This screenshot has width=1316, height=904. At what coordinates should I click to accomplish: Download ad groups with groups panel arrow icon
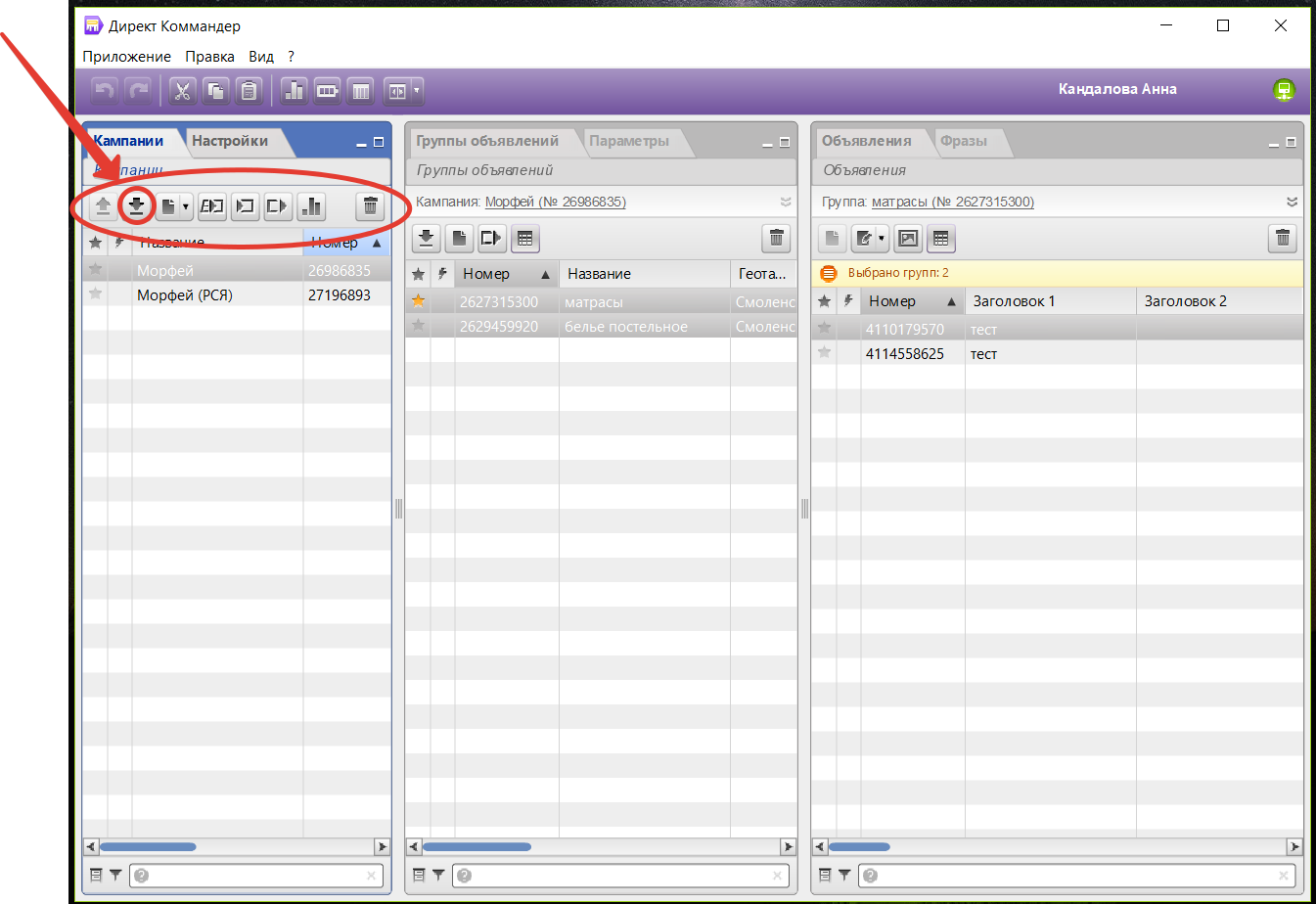point(427,239)
